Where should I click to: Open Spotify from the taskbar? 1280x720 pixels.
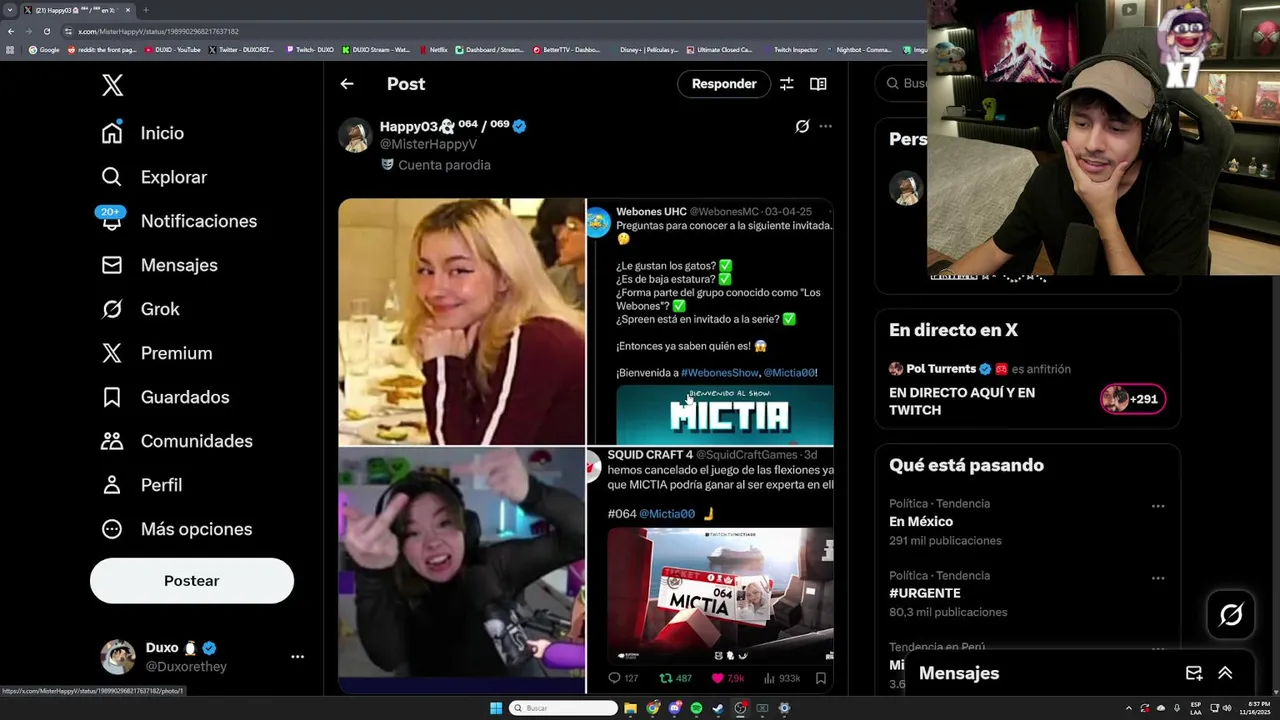(696, 708)
